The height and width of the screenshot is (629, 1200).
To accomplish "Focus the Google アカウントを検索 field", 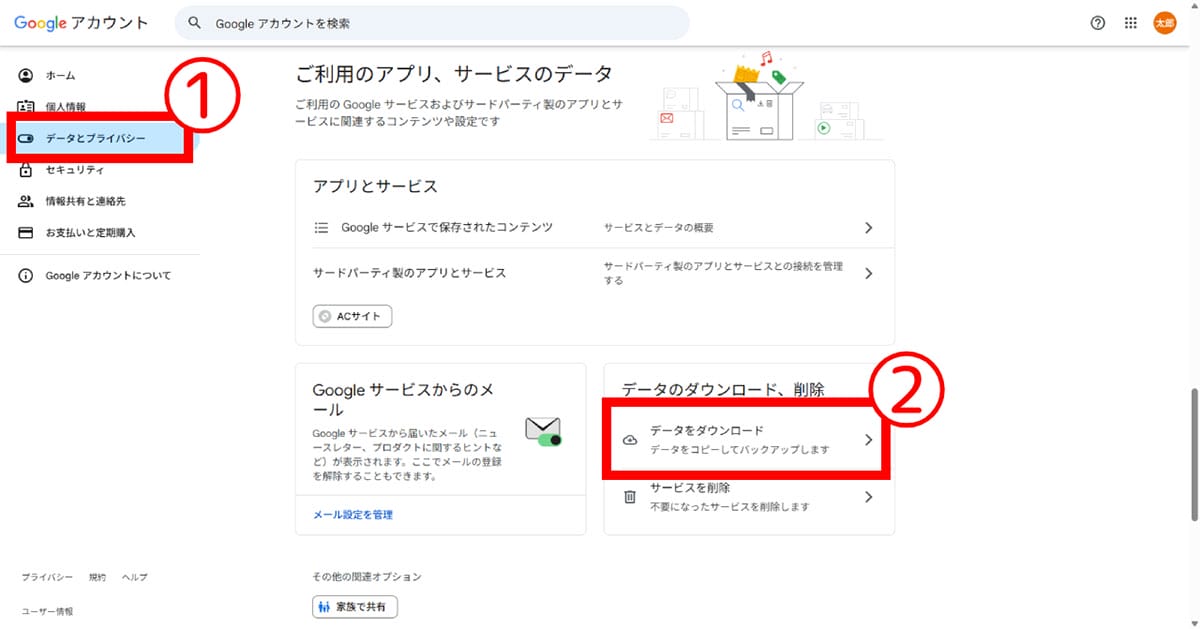I will [440, 23].
